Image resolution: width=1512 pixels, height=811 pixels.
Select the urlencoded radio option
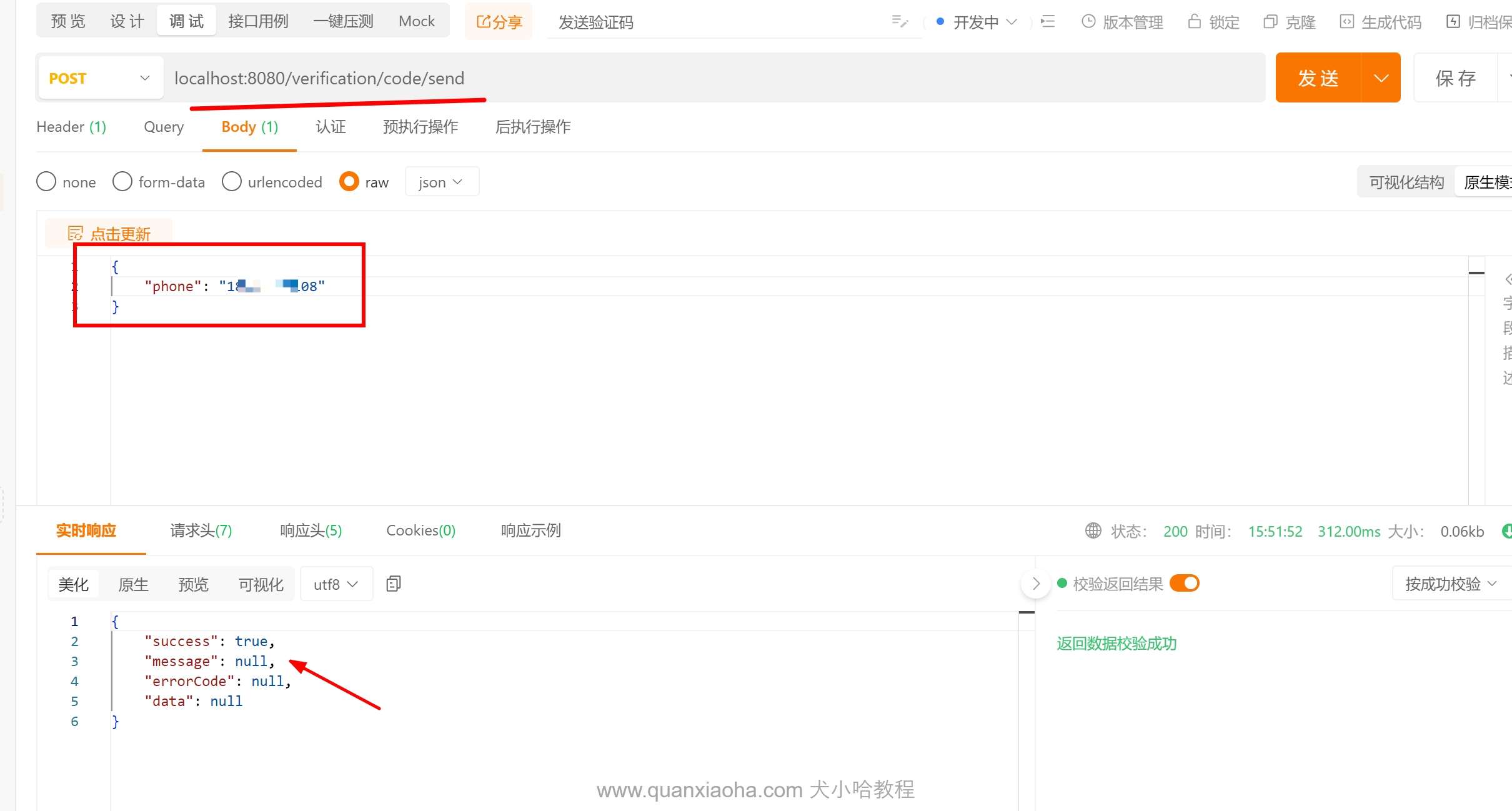[232, 182]
